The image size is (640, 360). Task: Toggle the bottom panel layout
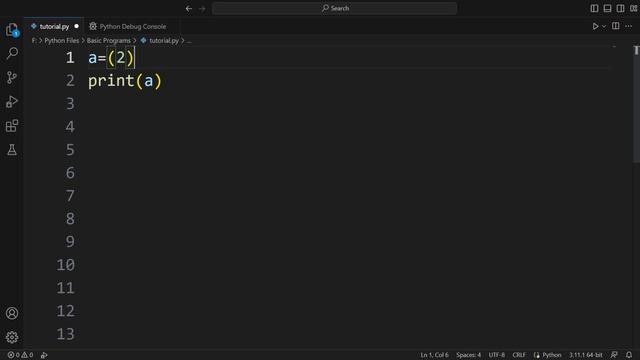pos(607,8)
